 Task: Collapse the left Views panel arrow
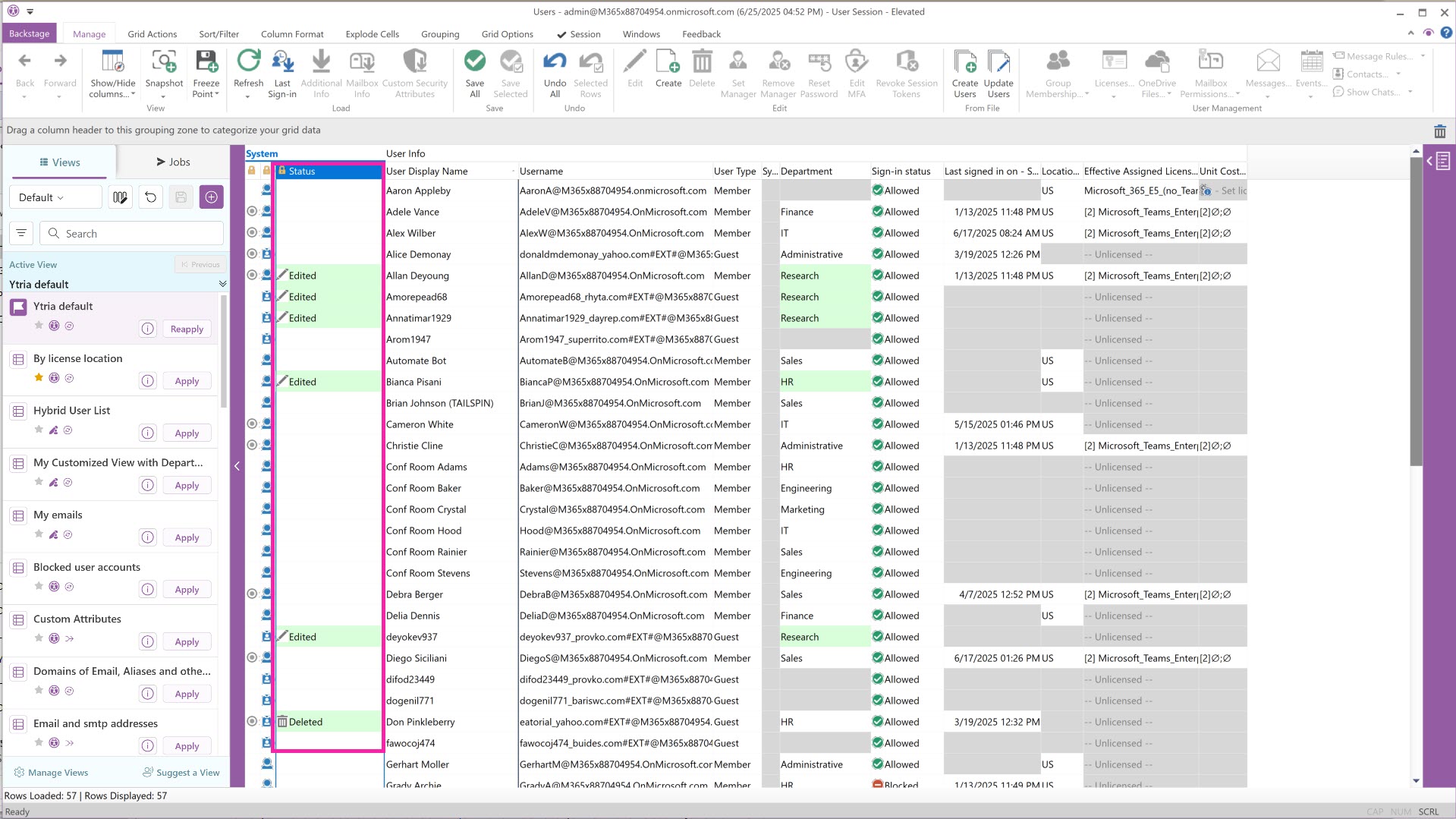pos(237,466)
